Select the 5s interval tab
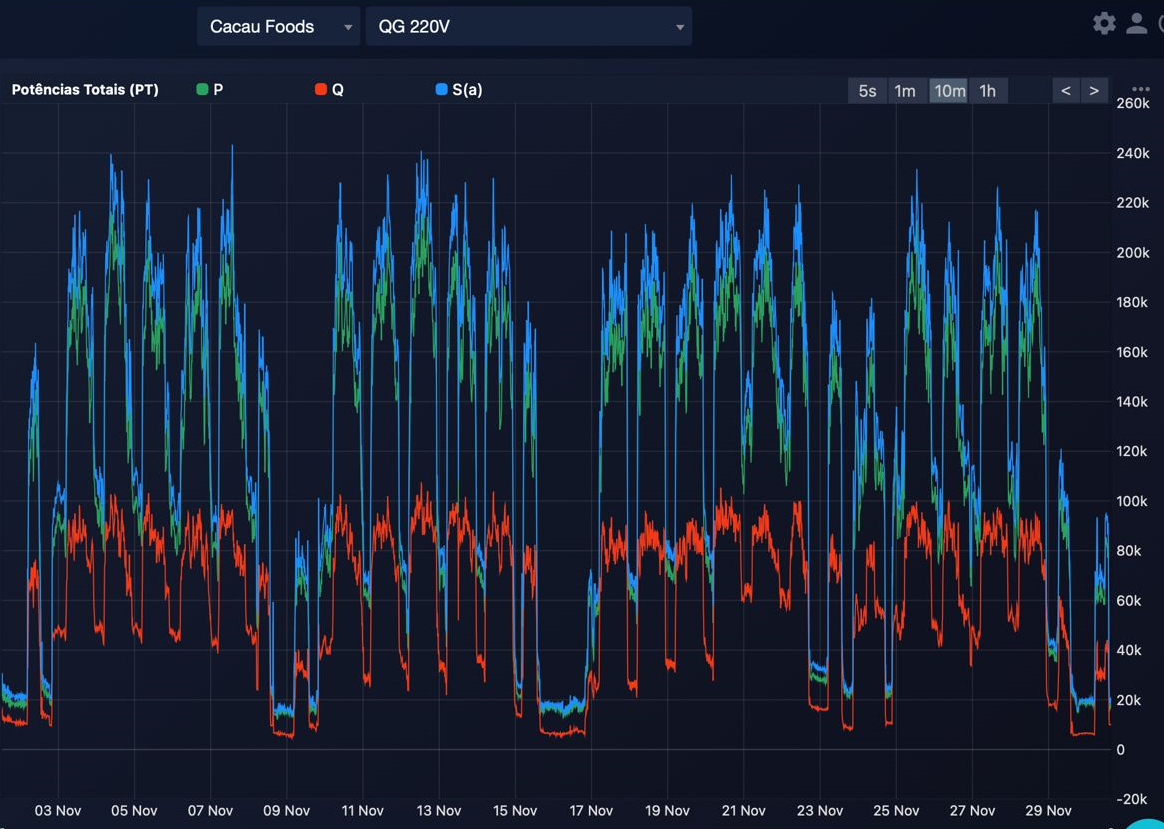This screenshot has width=1164, height=829. tap(867, 91)
